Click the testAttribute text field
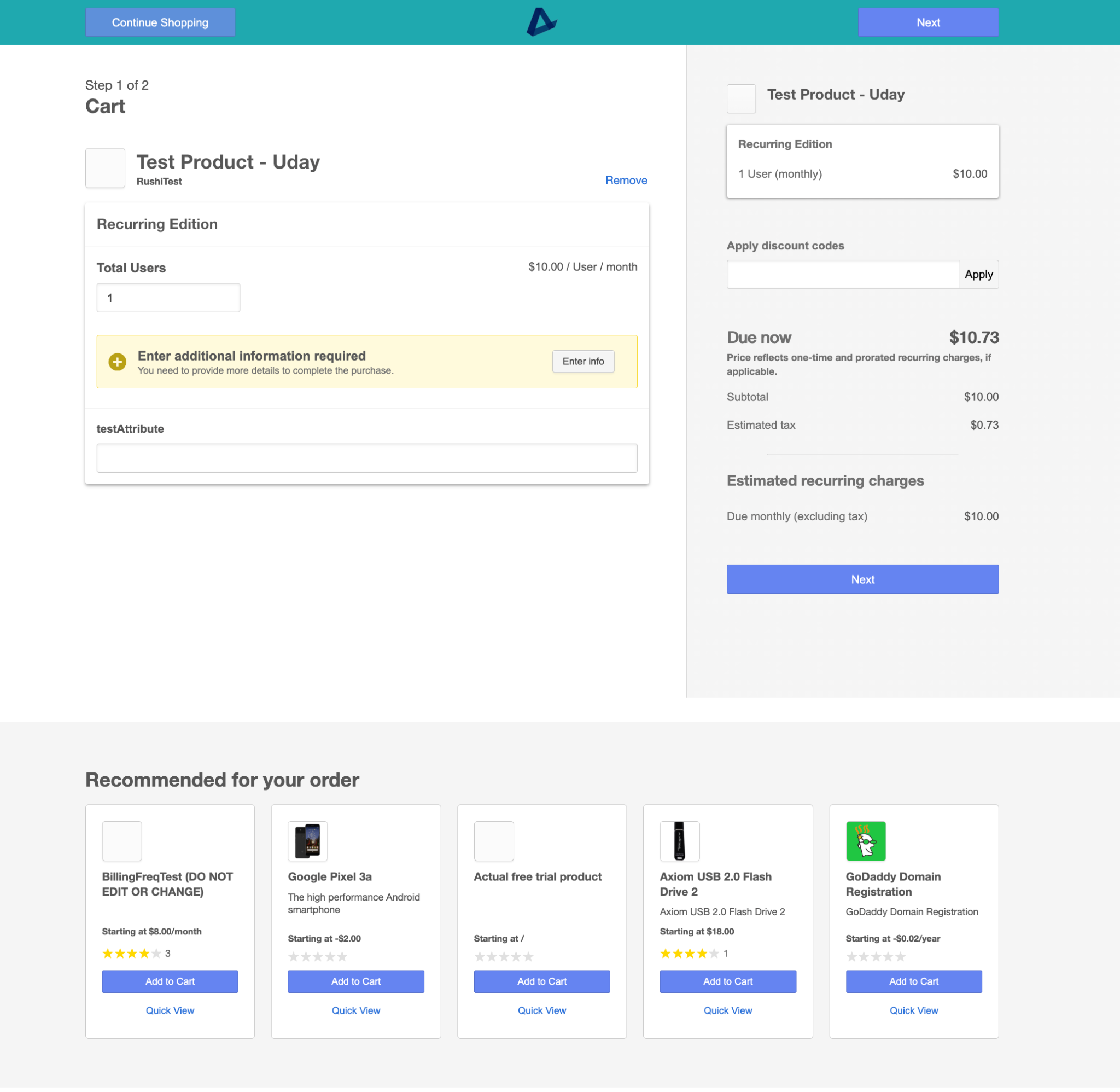The image size is (1120, 1092). tap(367, 458)
